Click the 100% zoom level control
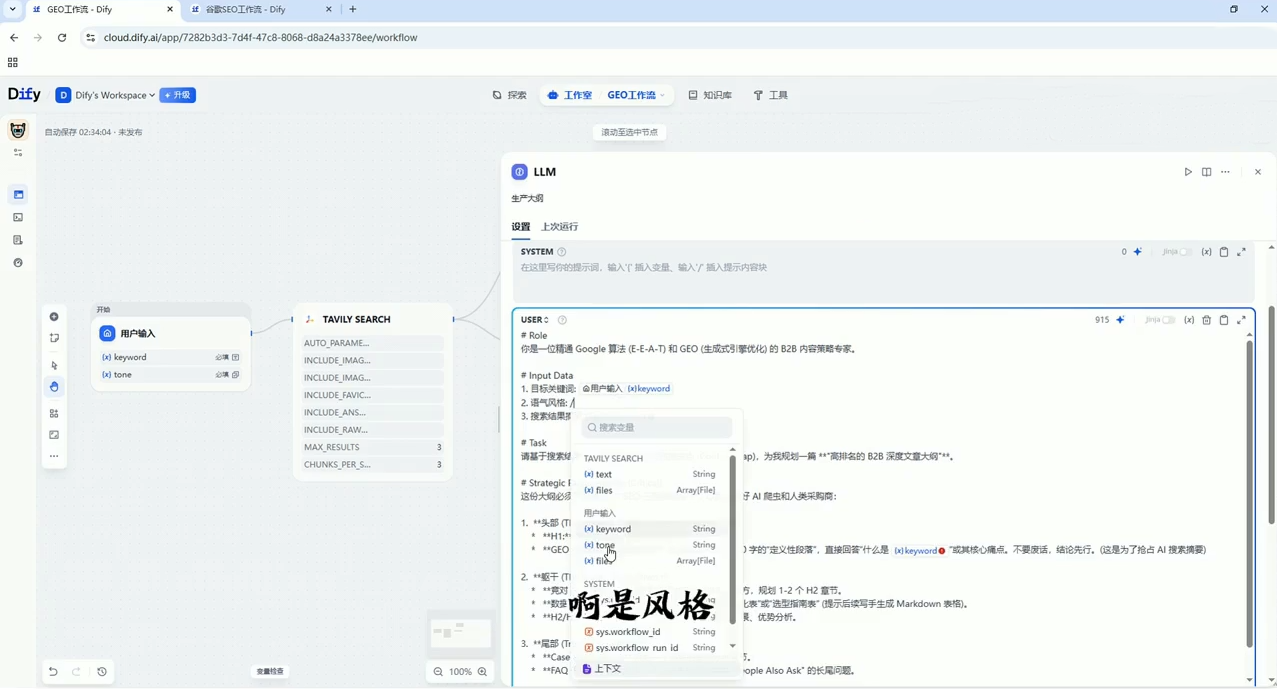The height and width of the screenshot is (689, 1277). [459, 671]
